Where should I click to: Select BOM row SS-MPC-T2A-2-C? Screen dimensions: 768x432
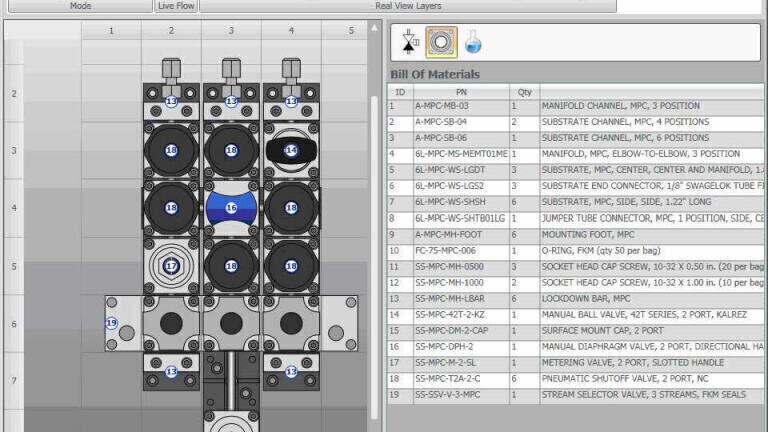click(576, 379)
